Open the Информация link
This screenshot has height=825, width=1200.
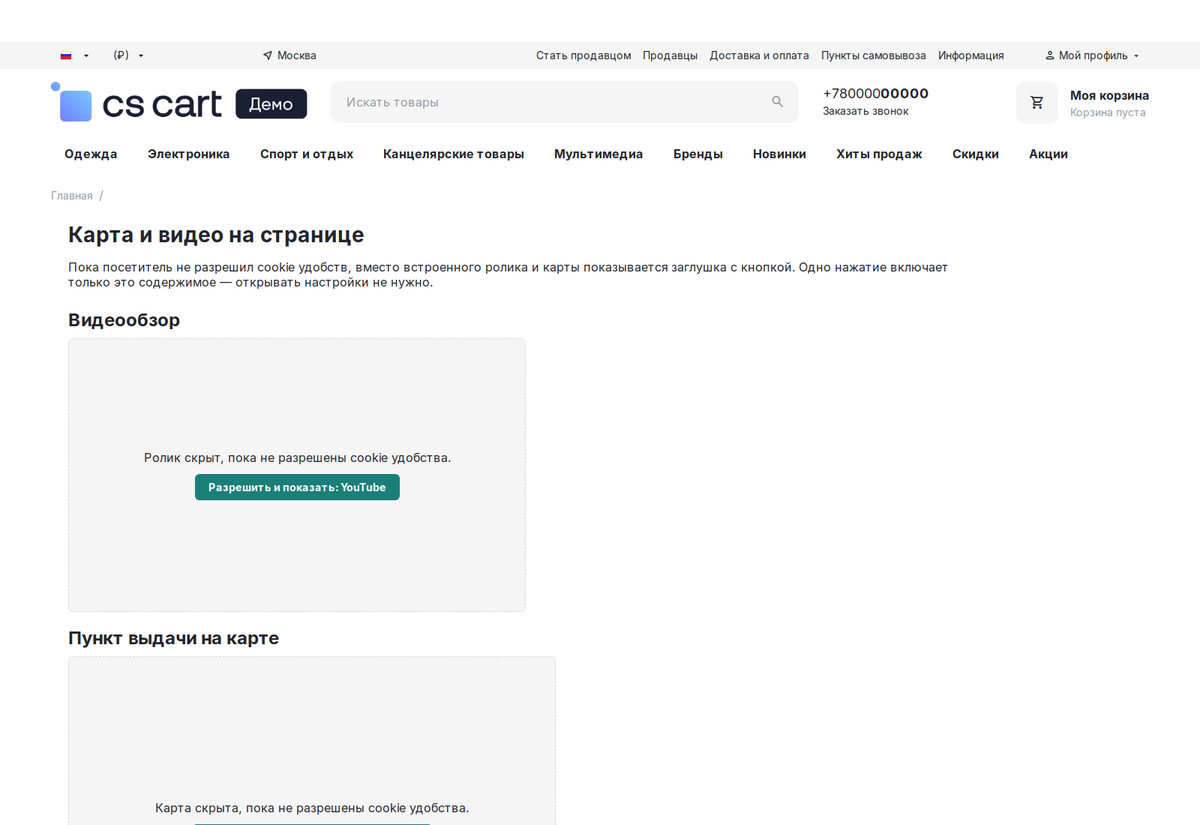point(971,56)
